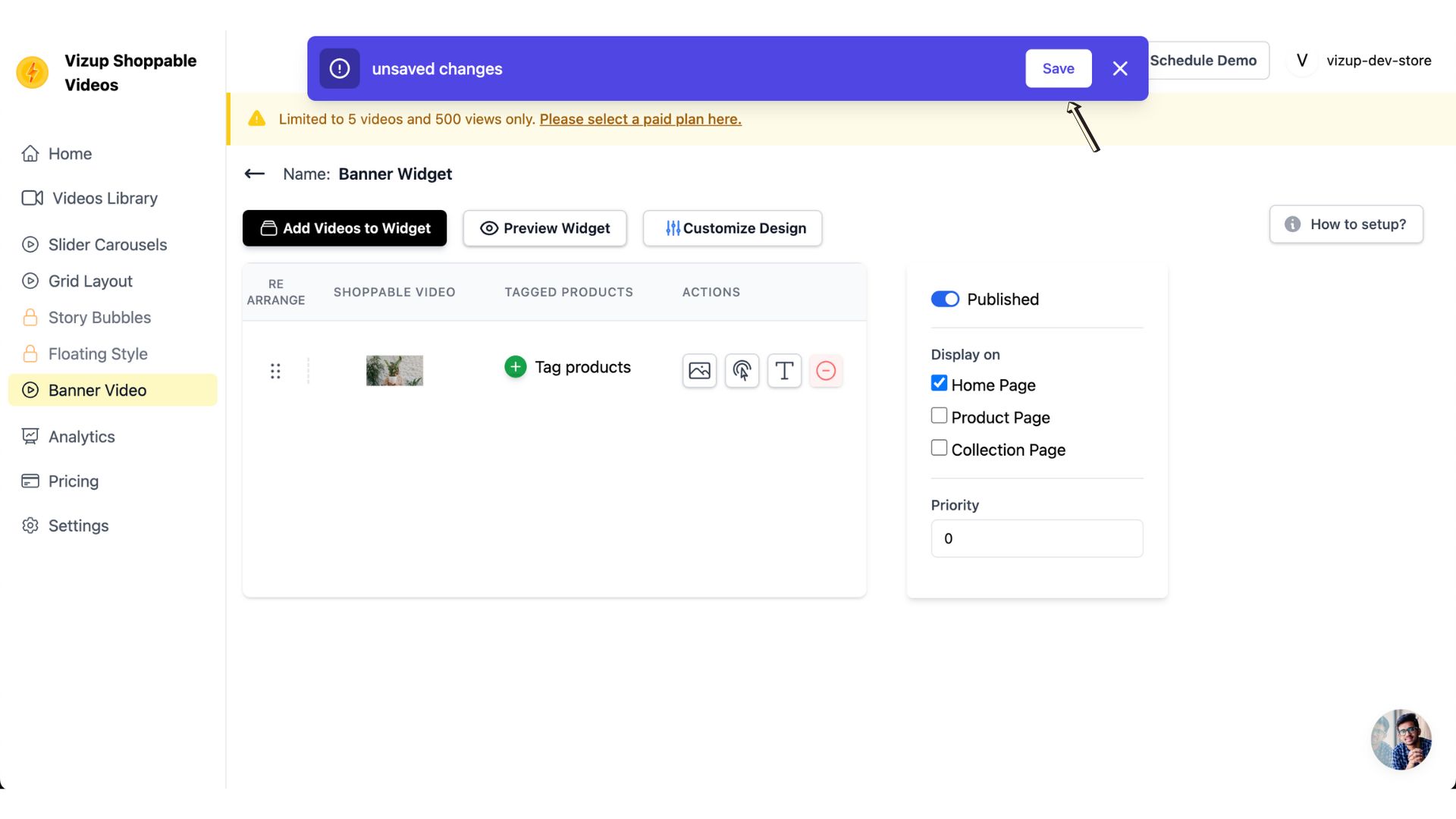Click the image thumbnail action icon
This screenshot has height=819, width=1456.
click(699, 371)
